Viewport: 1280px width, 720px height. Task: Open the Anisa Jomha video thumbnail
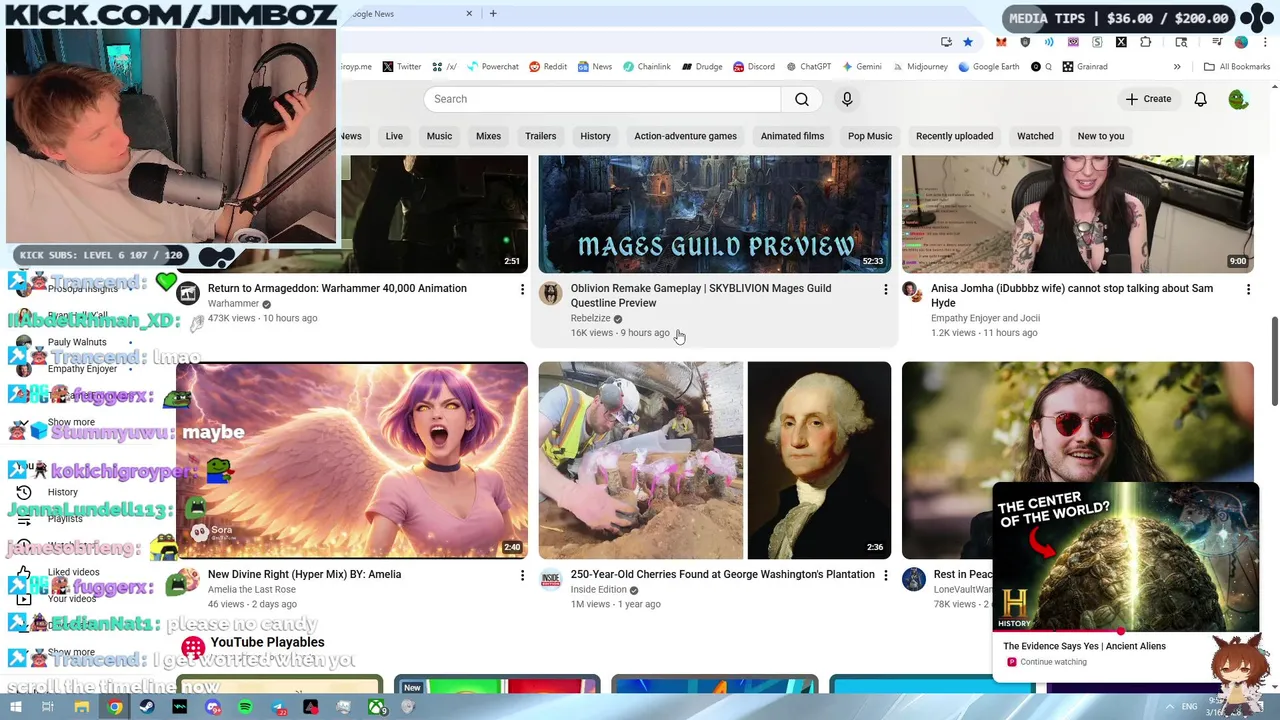pyautogui.click(x=1077, y=214)
